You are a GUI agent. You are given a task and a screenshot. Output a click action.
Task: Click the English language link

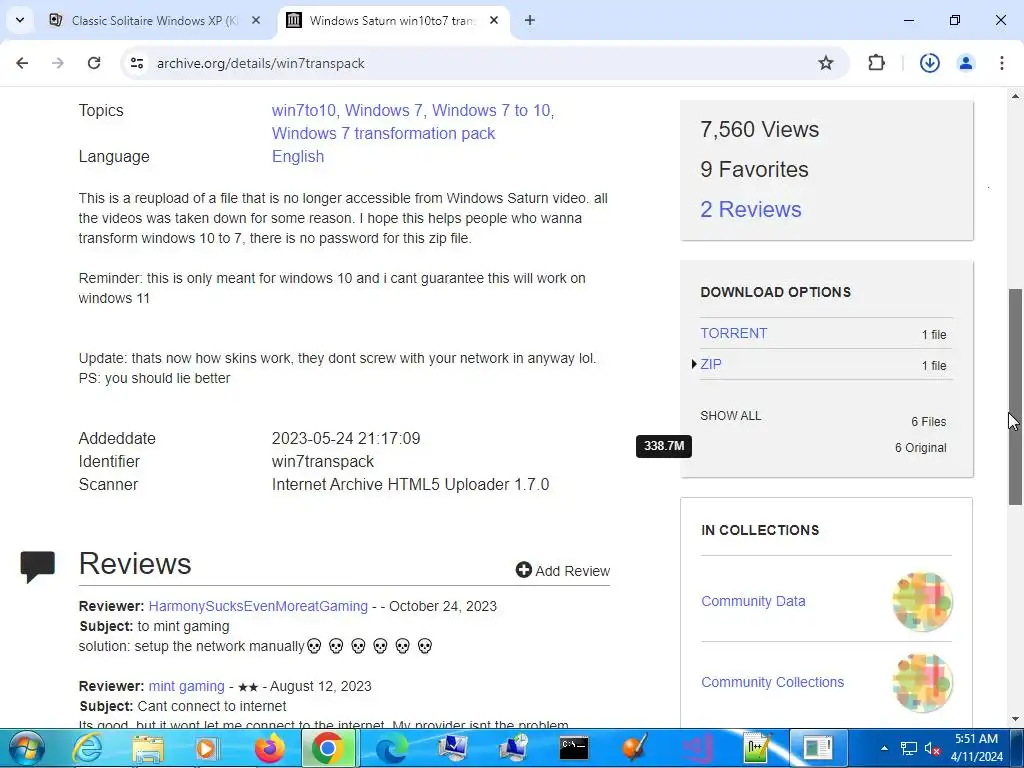(298, 157)
